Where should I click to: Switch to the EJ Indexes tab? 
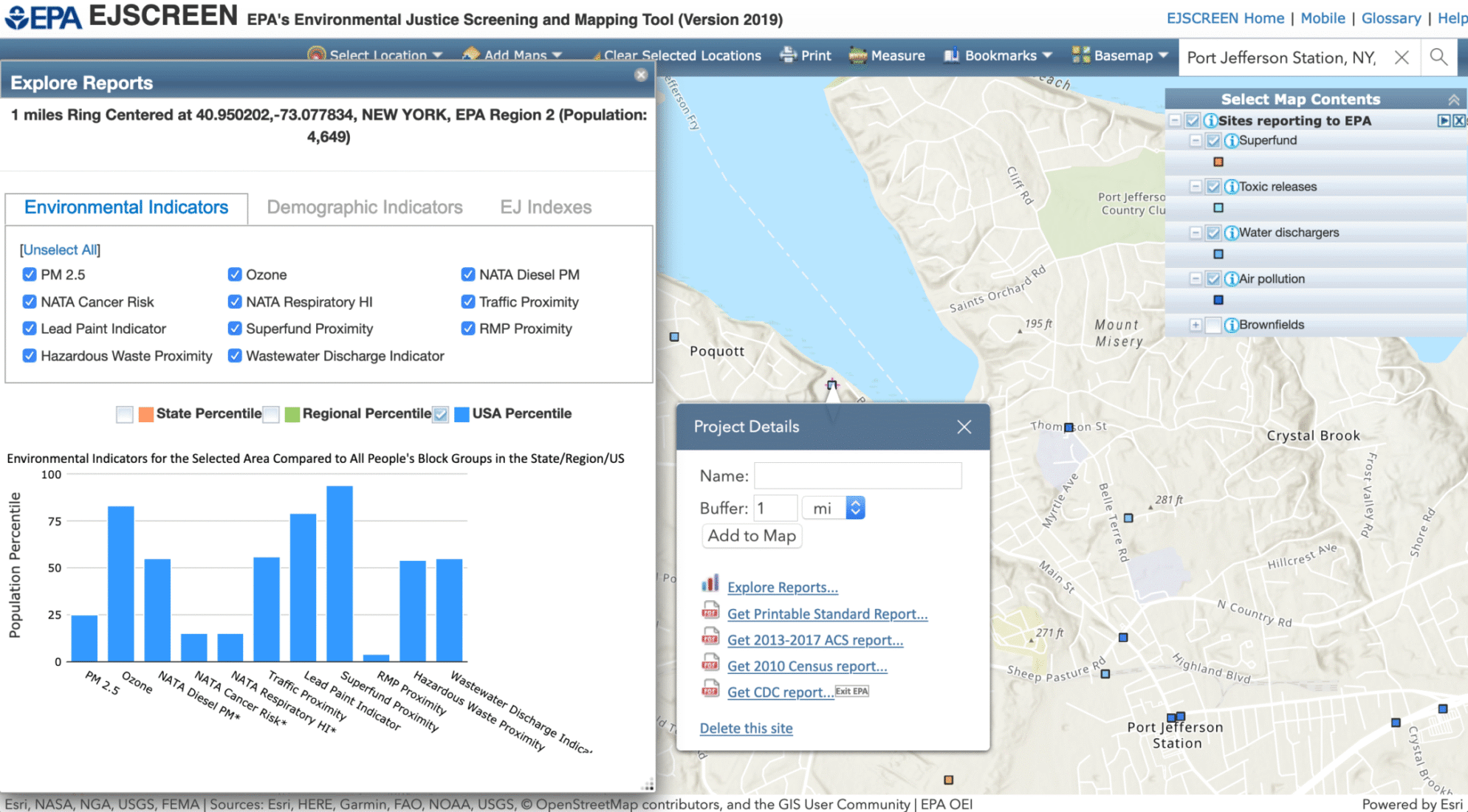pos(545,207)
